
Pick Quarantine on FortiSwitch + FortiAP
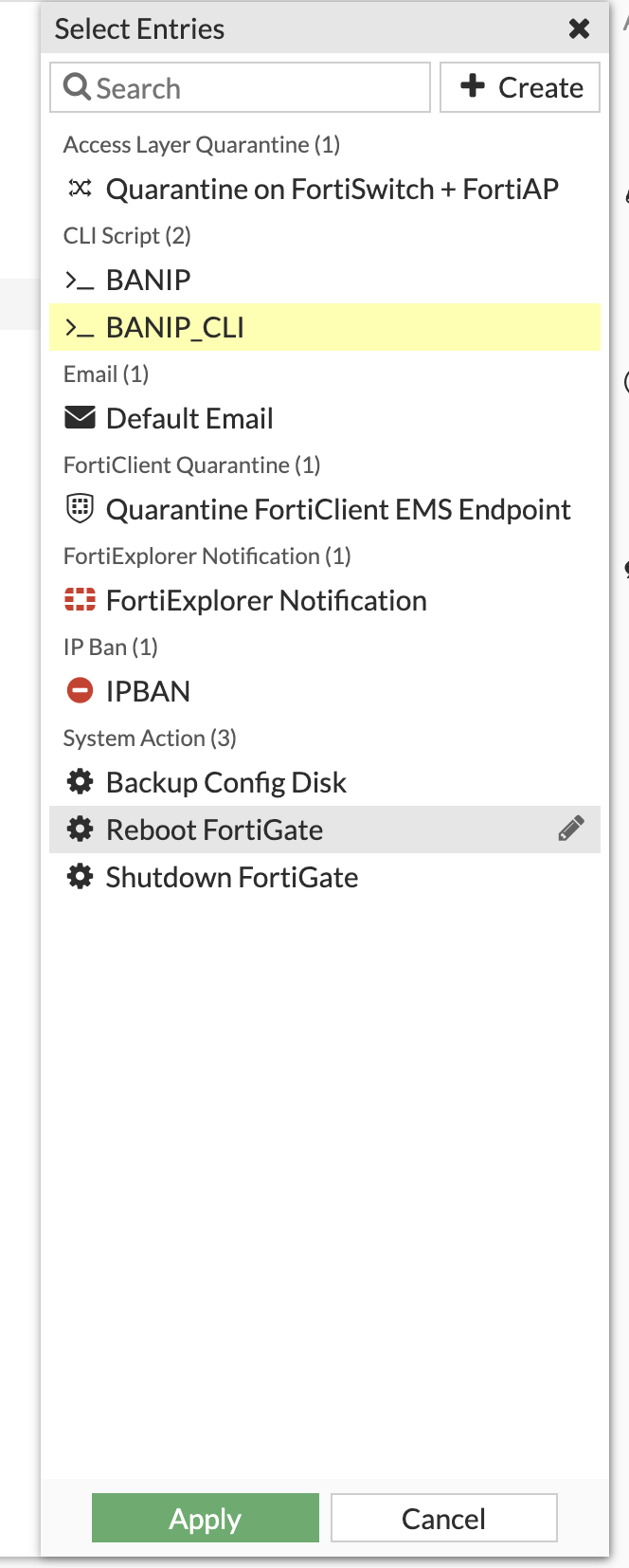pos(325,189)
